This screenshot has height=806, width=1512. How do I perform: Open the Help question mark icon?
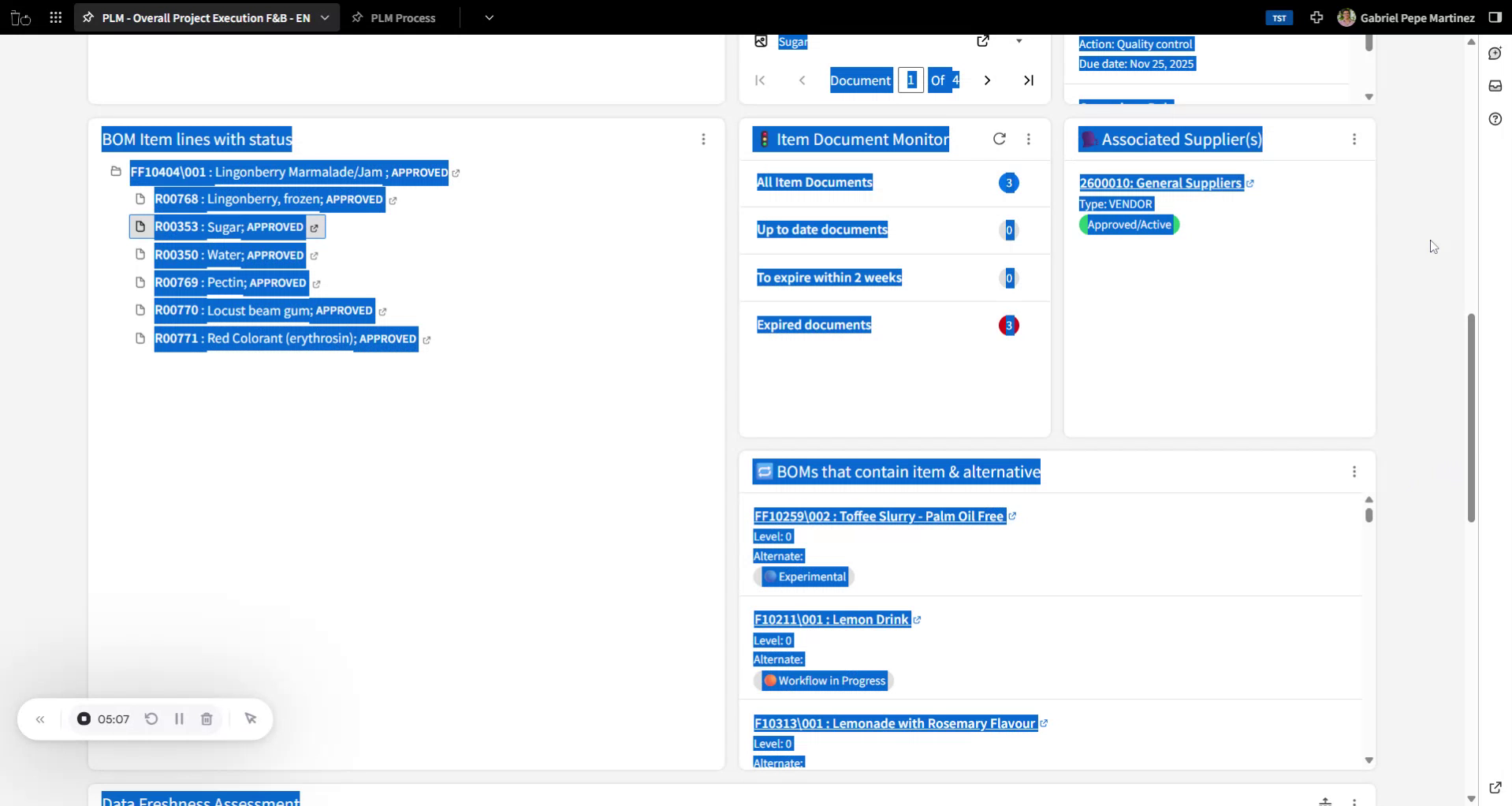point(1495,119)
